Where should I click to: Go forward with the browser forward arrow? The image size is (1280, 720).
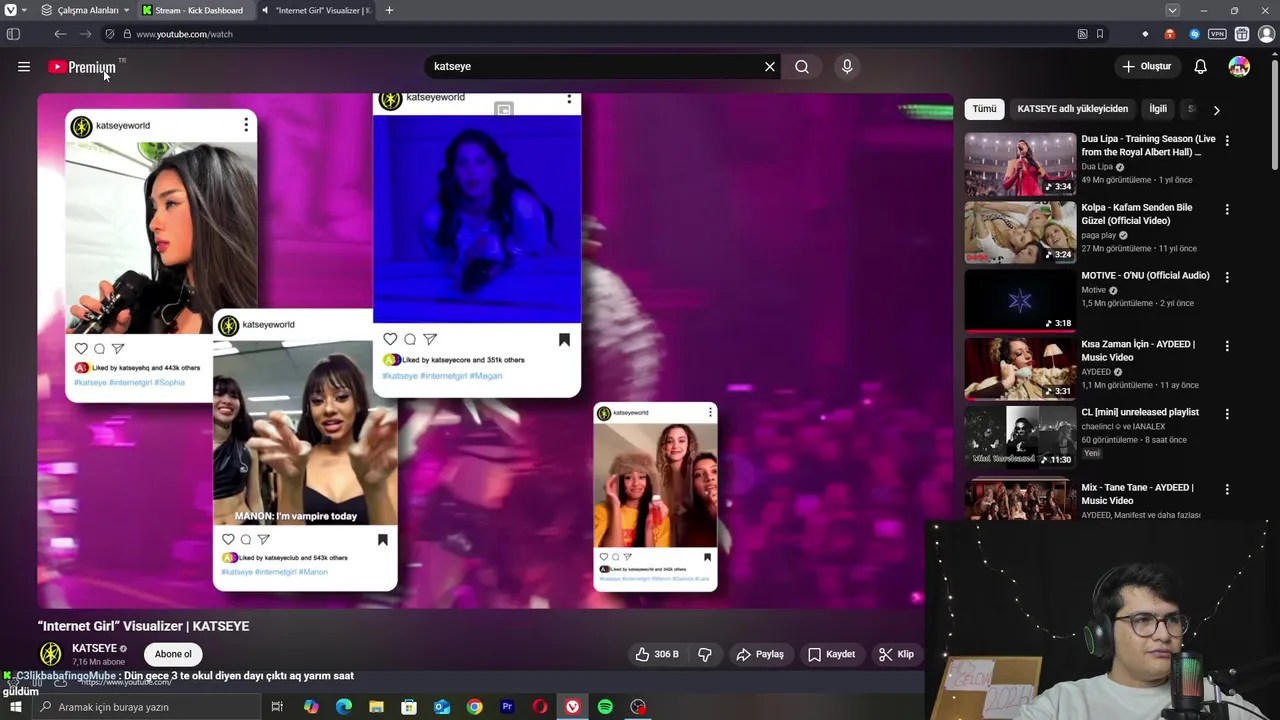(85, 34)
